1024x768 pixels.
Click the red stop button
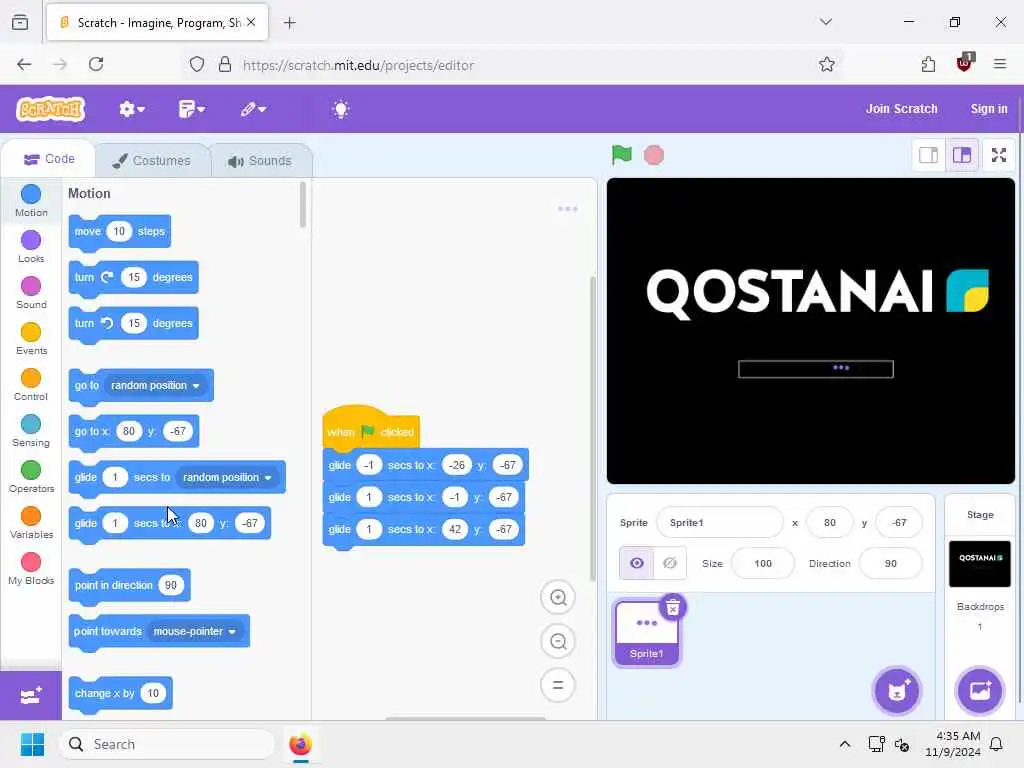(x=654, y=155)
